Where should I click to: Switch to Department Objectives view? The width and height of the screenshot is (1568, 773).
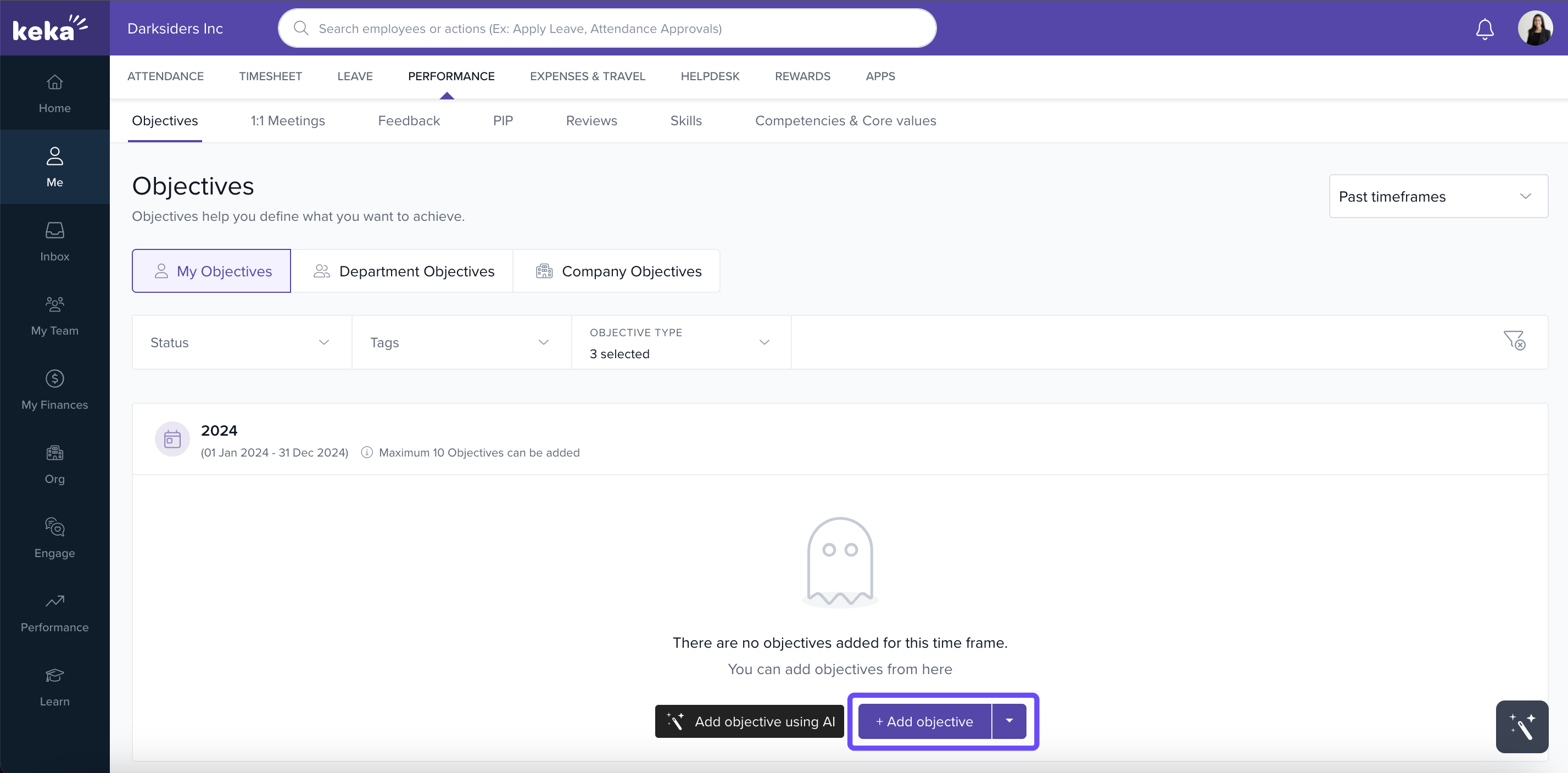point(403,271)
